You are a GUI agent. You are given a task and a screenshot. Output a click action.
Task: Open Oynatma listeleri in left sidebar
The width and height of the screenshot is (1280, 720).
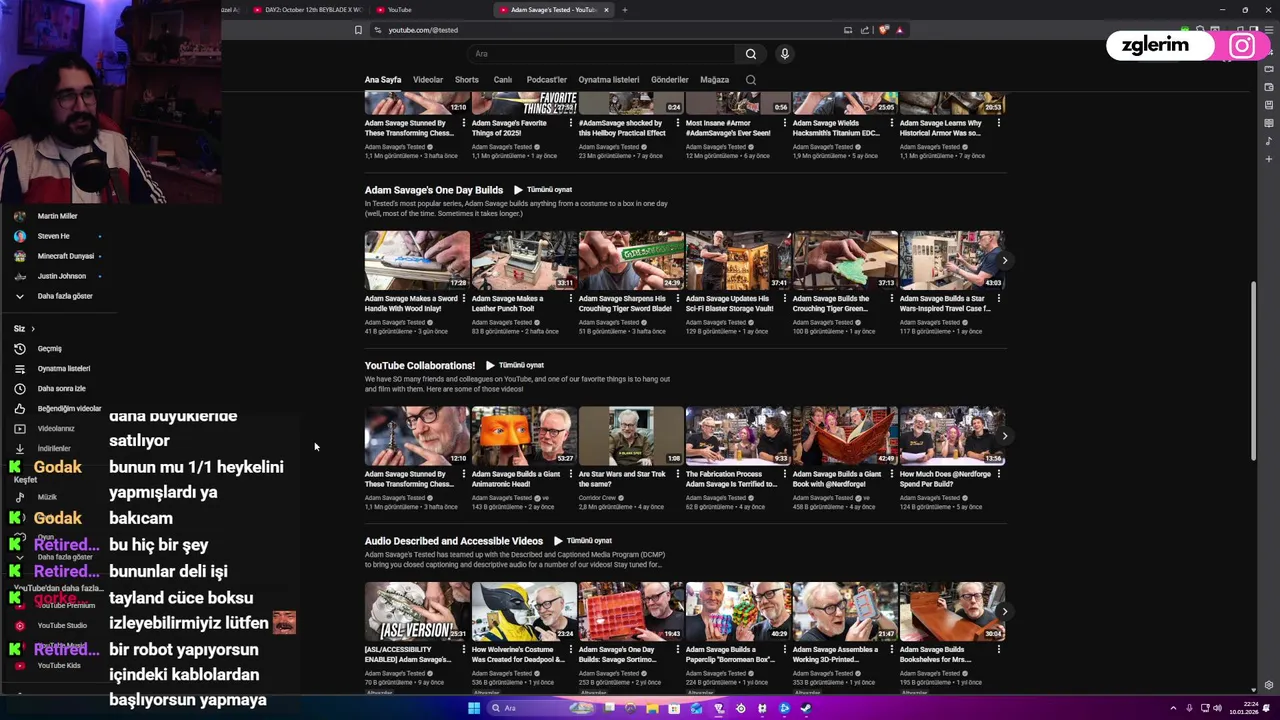click(52, 369)
